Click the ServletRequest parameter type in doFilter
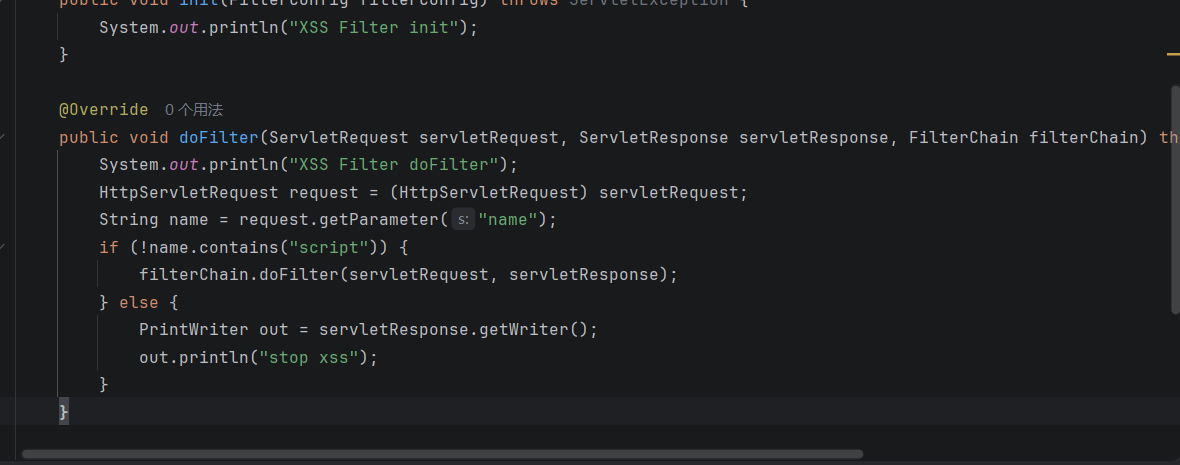Screen dimensions: 1180x465 [339, 138]
